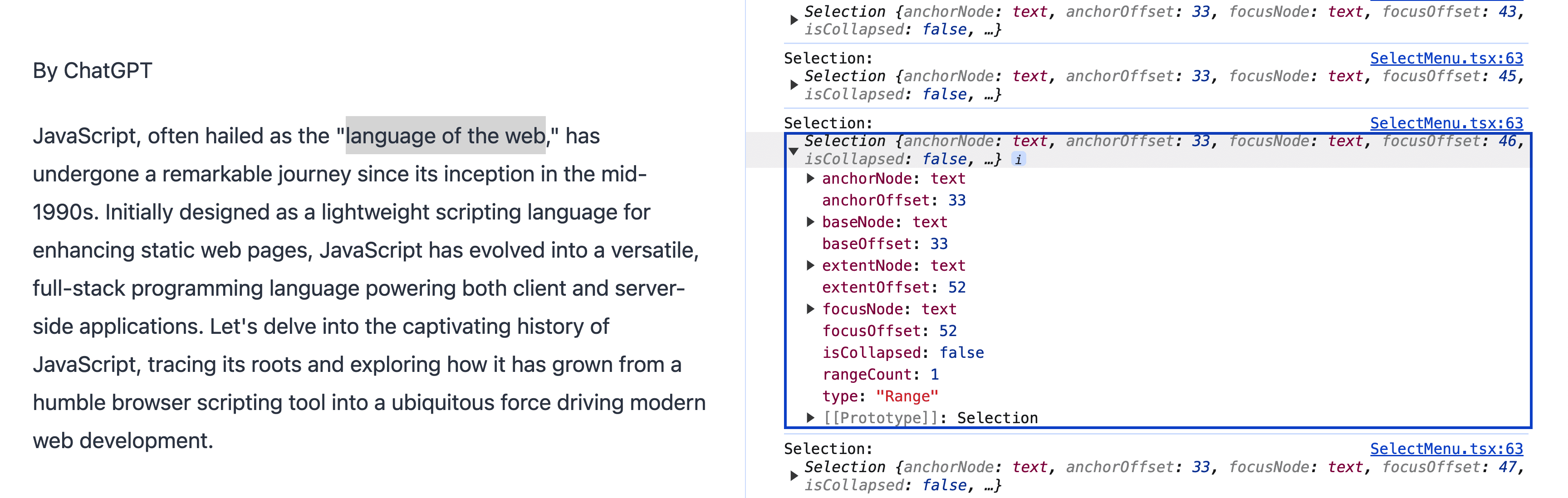Image resolution: width=1568 pixels, height=498 pixels.
Task: Click the 'Selection:' log label above focusOffset 47
Action: pyautogui.click(x=828, y=449)
